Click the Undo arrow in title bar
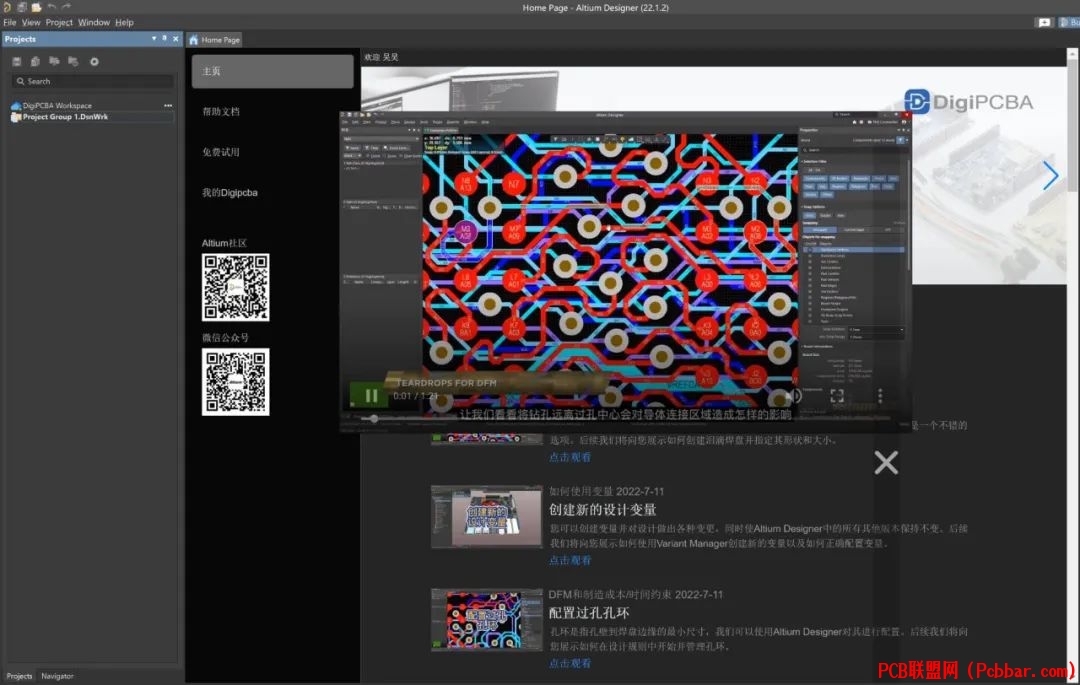Image resolution: width=1080 pixels, height=685 pixels. tap(52, 7)
